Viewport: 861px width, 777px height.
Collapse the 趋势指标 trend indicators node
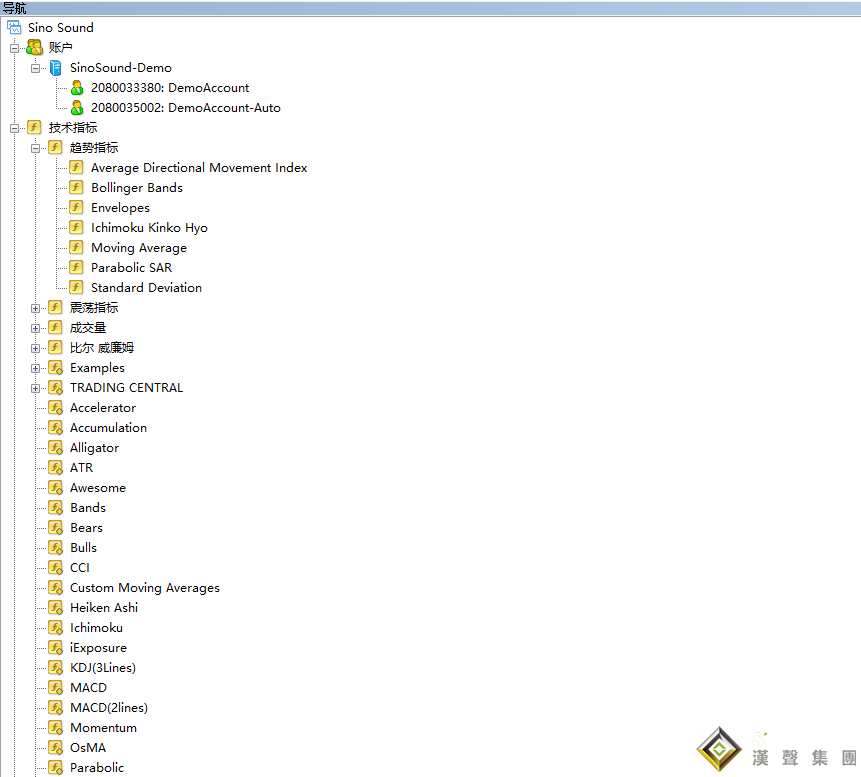click(35, 148)
